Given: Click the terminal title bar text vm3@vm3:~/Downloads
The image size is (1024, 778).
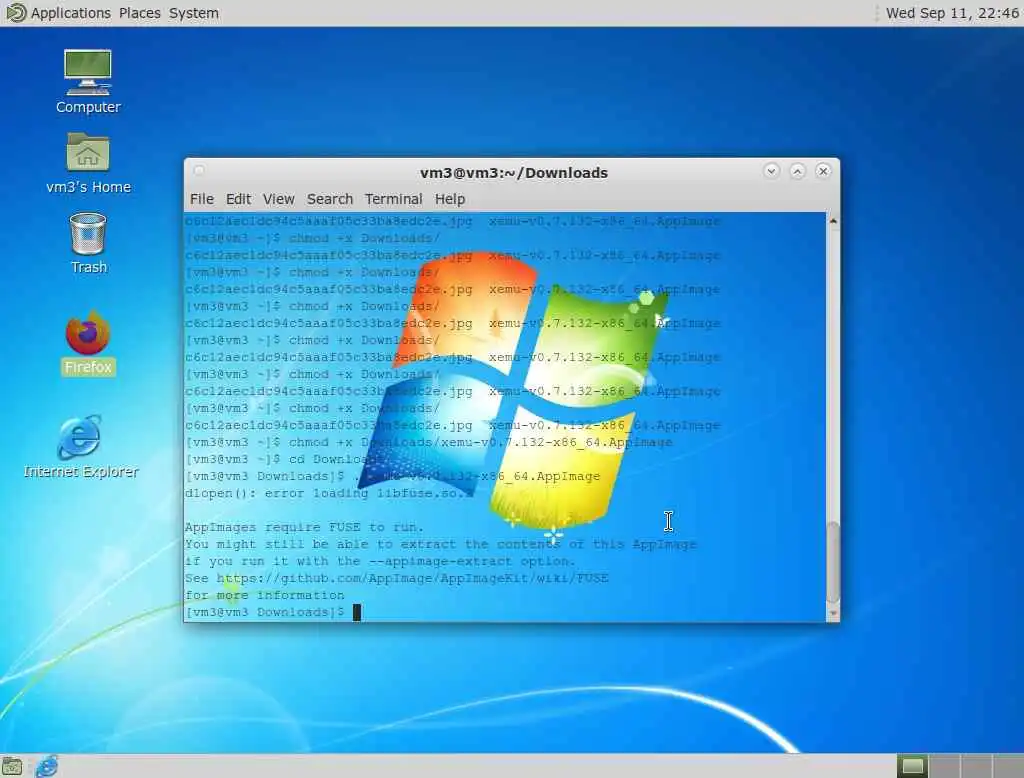Looking at the screenshot, I should [514, 172].
